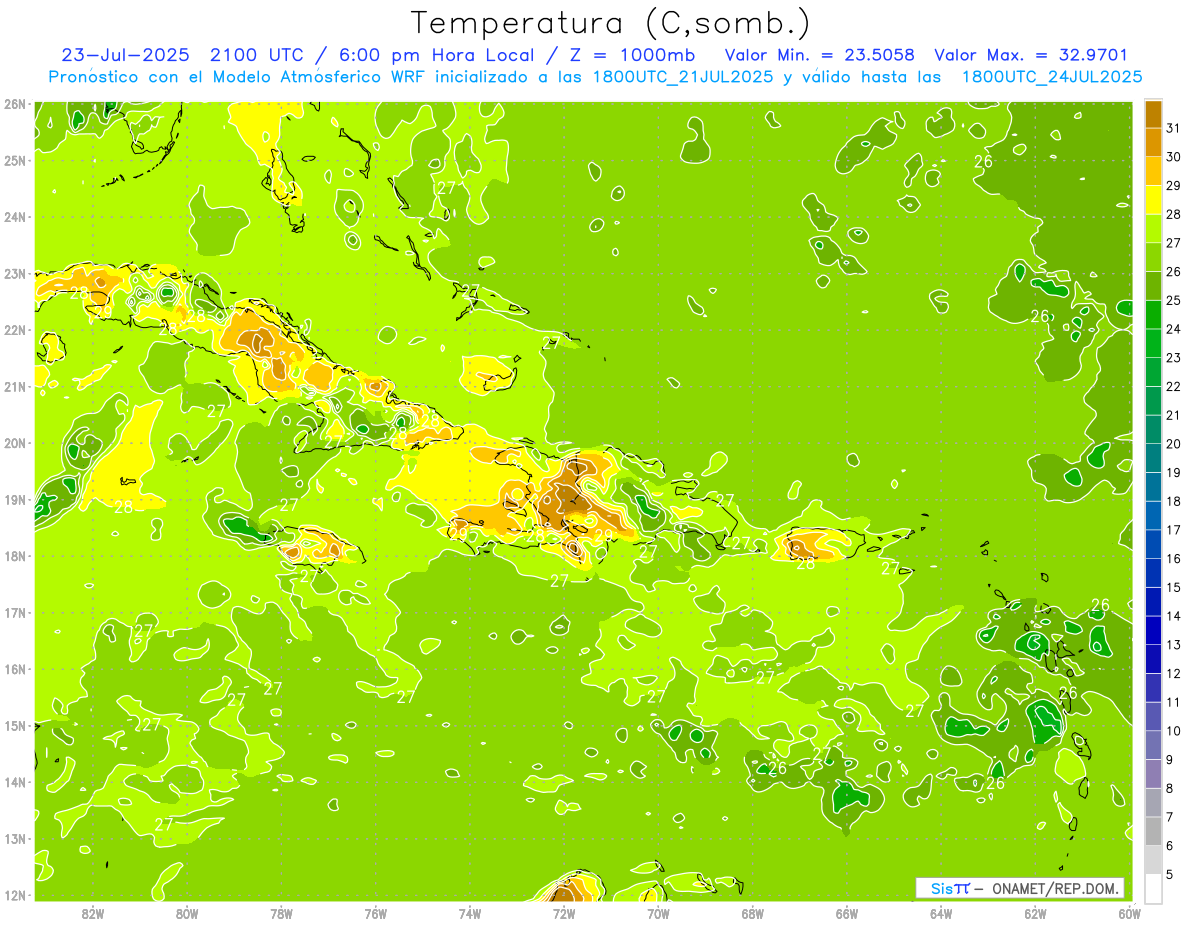
Task: Click the gray colorbar segment between 6 and 7
Action: pyautogui.click(x=1153, y=831)
